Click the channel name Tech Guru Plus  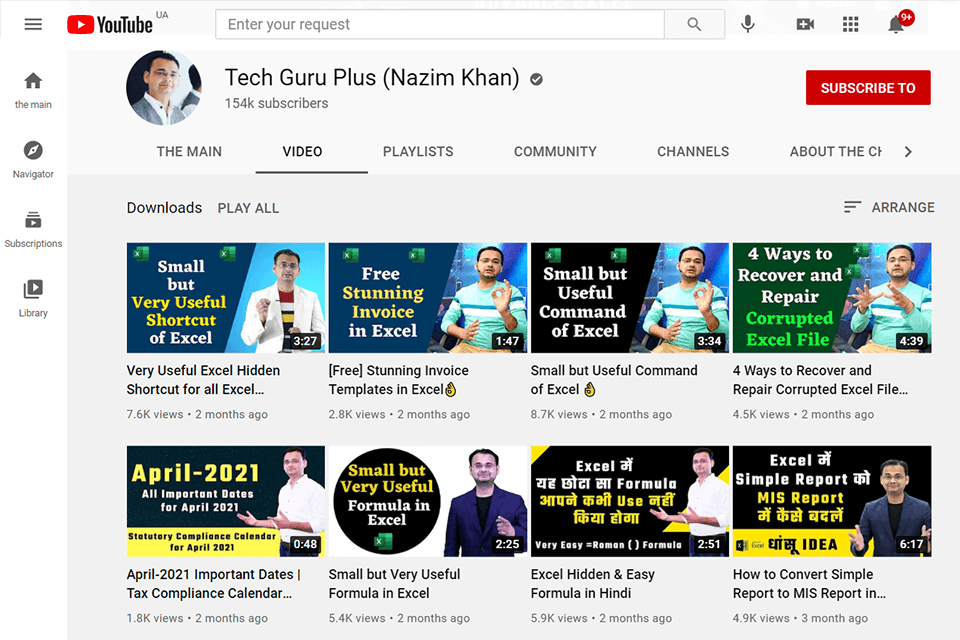[x=372, y=78]
